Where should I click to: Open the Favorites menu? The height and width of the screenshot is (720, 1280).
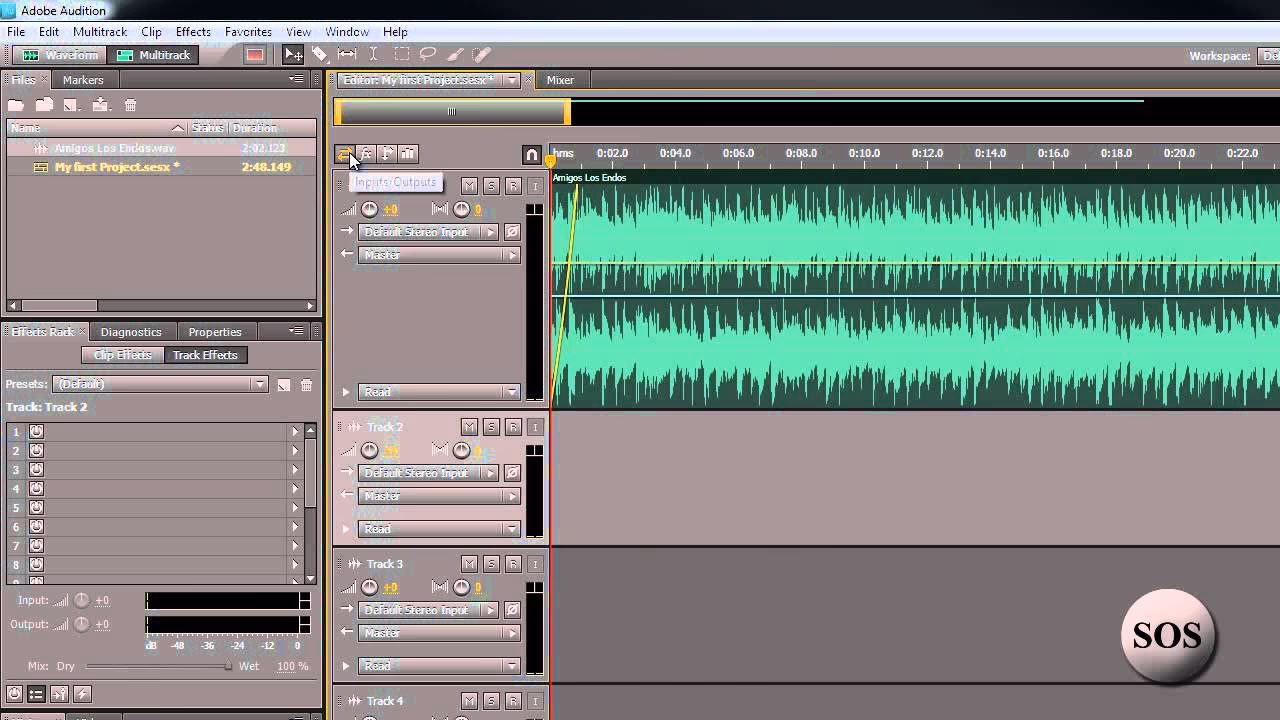248,32
